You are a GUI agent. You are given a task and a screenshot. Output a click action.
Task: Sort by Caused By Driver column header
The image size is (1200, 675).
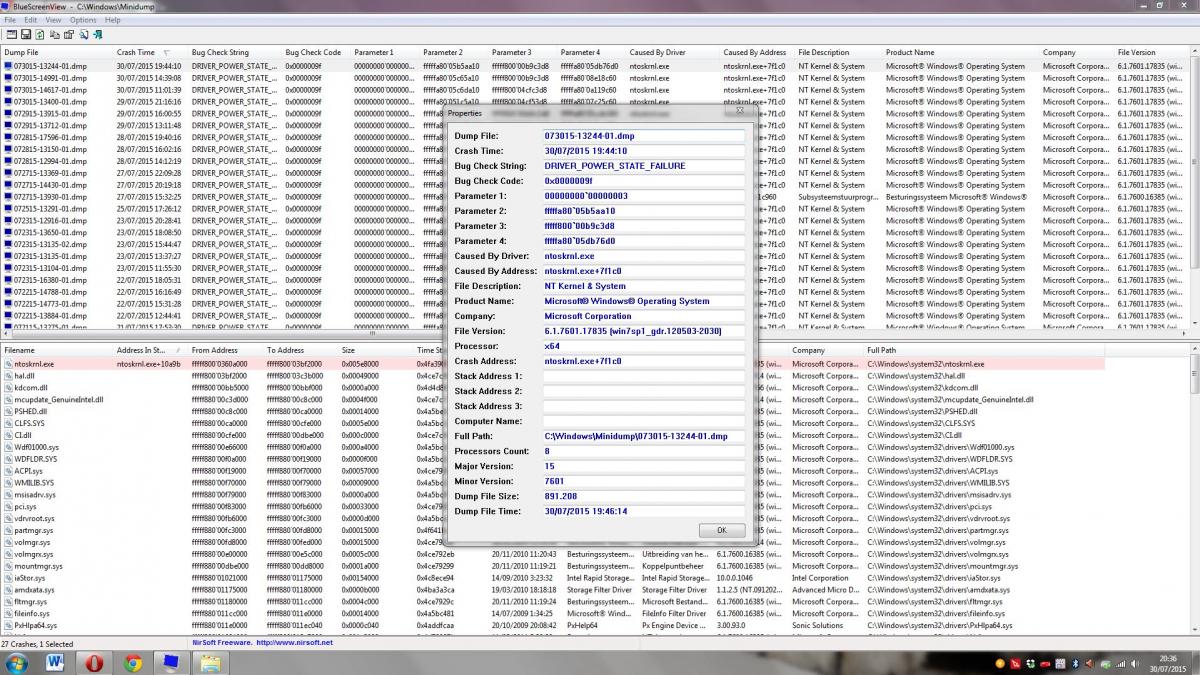tap(673, 52)
